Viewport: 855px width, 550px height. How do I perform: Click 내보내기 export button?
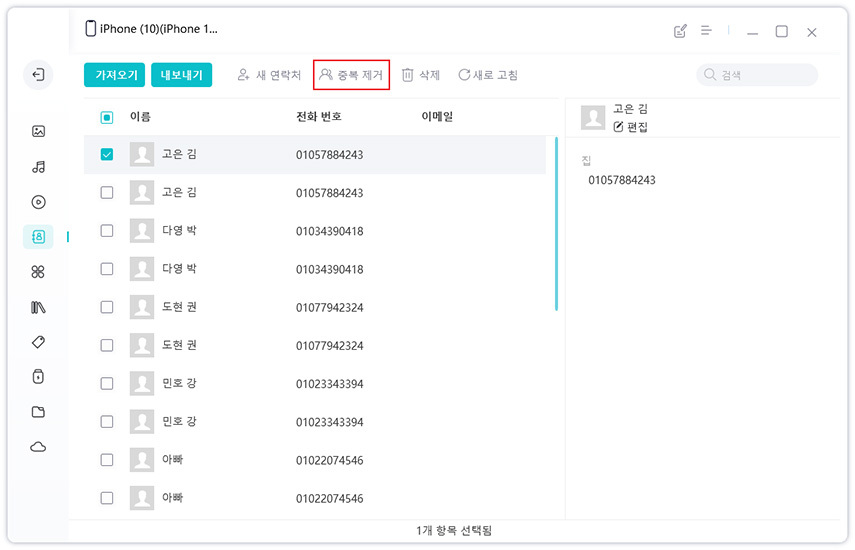(x=182, y=75)
